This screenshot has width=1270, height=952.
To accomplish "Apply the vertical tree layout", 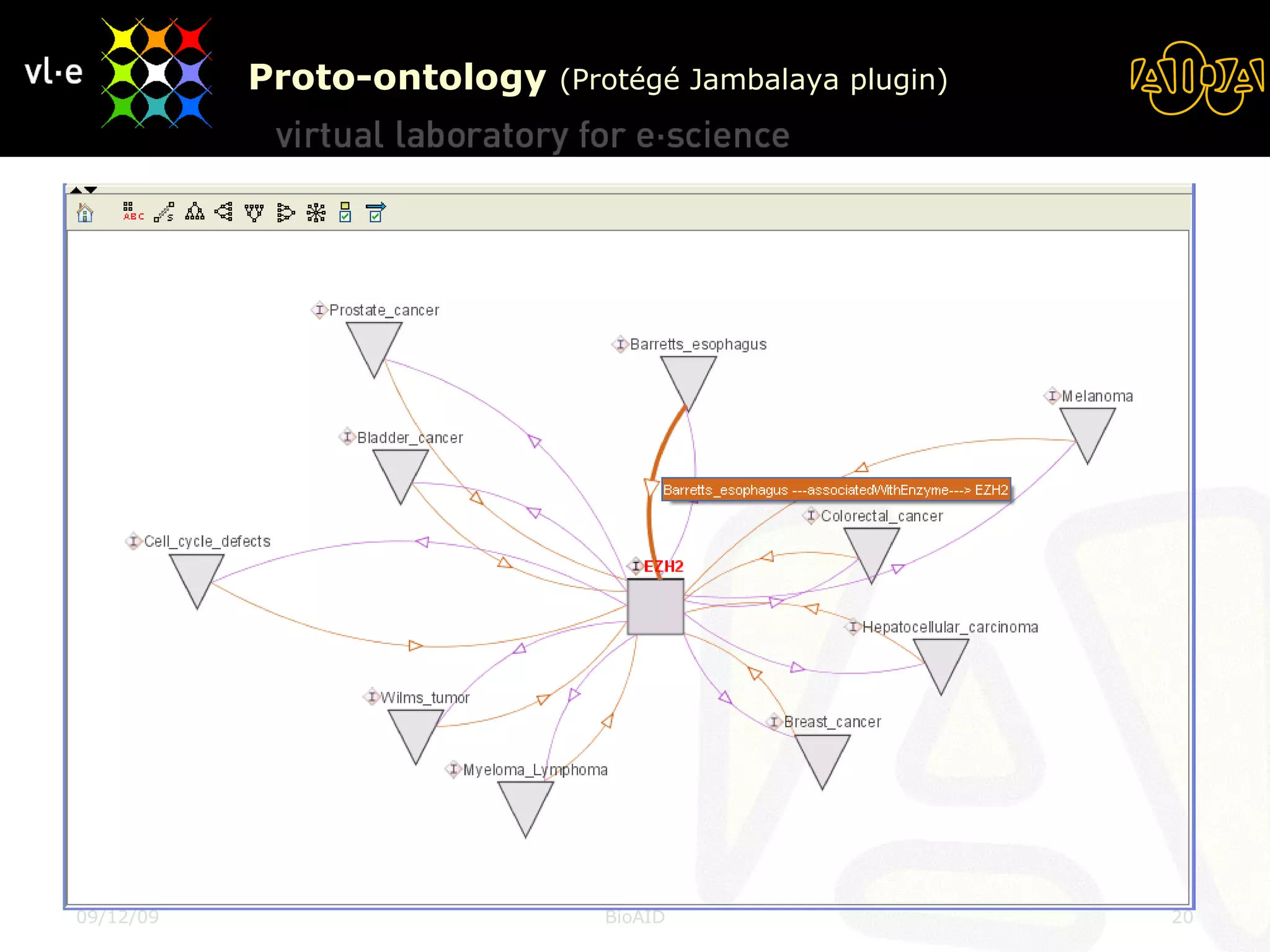I will click(195, 212).
